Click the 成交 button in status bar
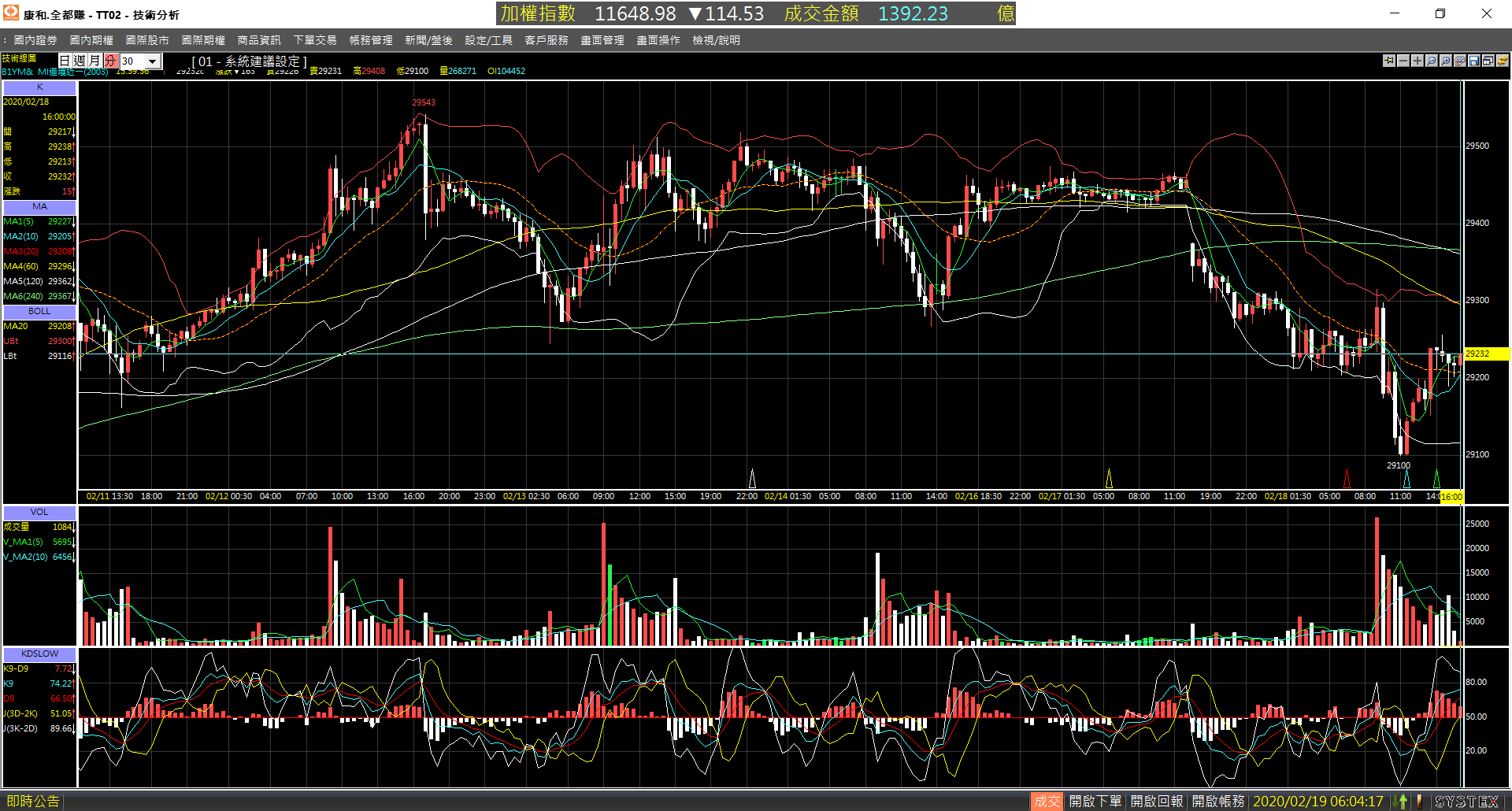Screen dimensions: 1512x811 1047,802
